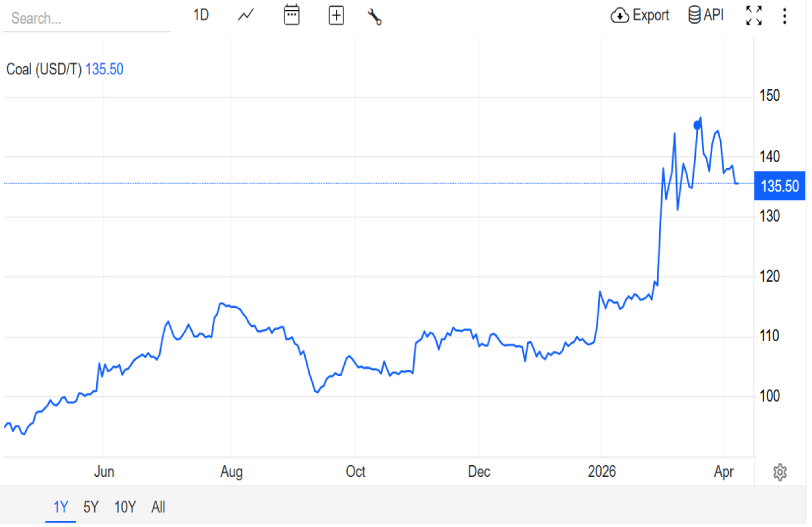Open the calendar date range picker

click(x=292, y=16)
